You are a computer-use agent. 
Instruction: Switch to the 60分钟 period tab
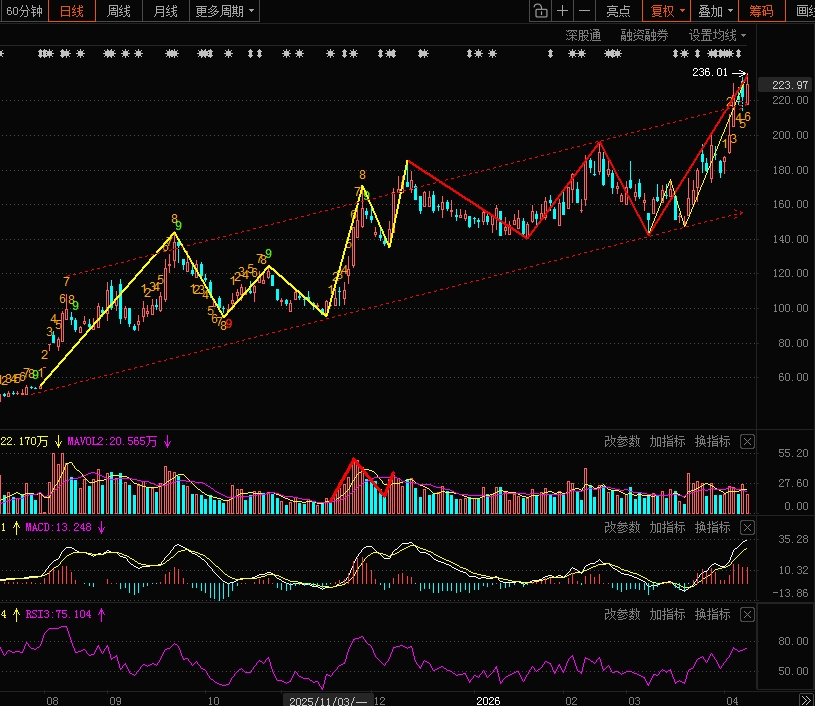pos(24,10)
